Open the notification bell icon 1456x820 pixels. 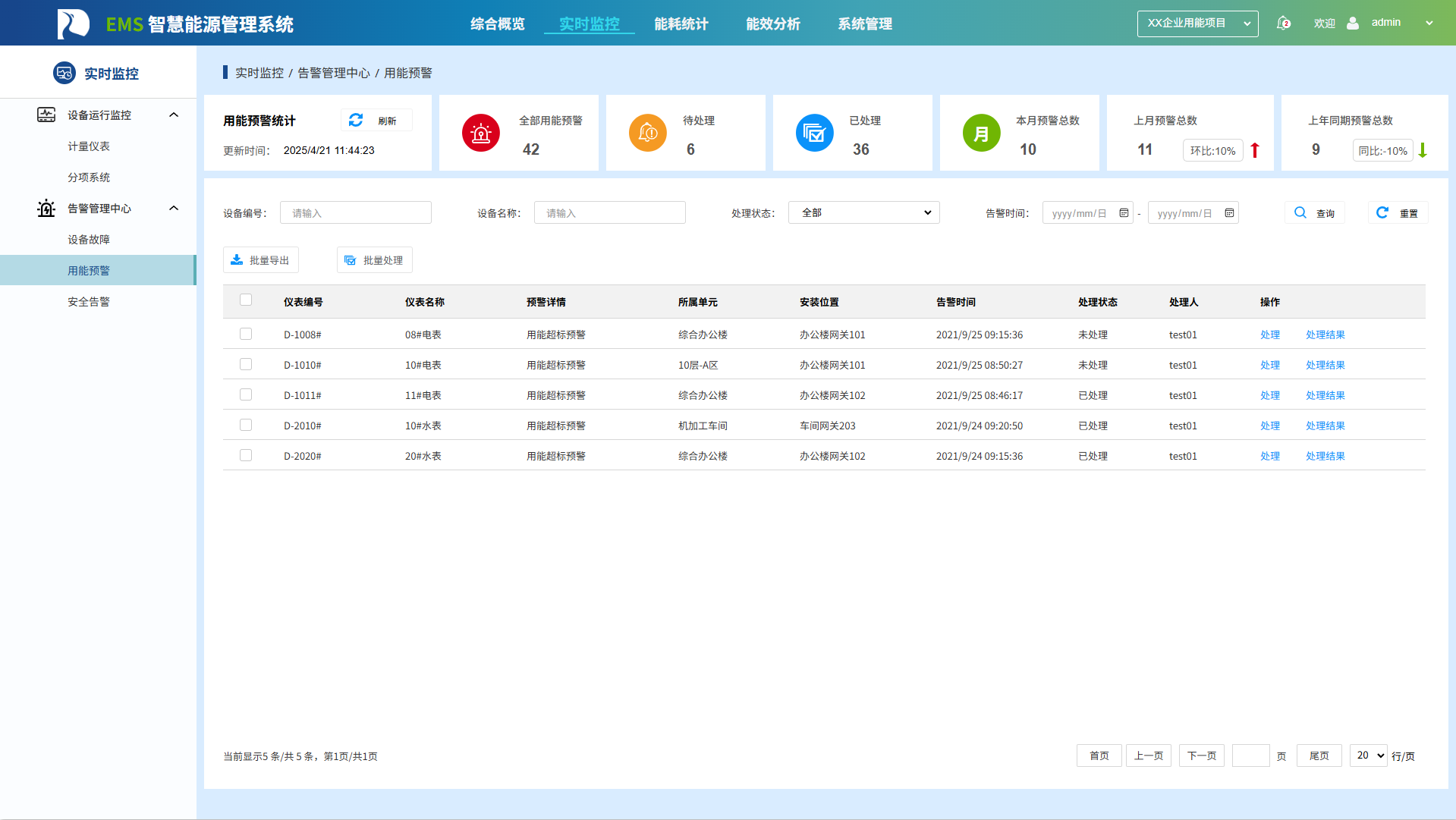click(x=1283, y=23)
